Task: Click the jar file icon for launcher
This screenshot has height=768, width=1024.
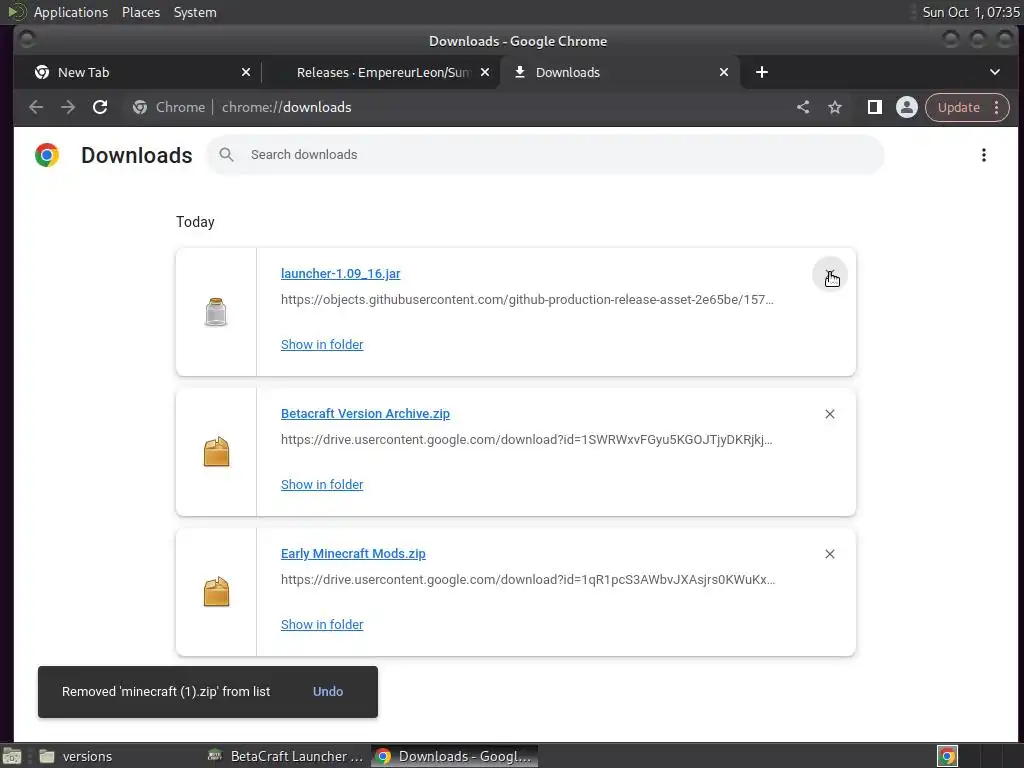Action: click(x=216, y=312)
